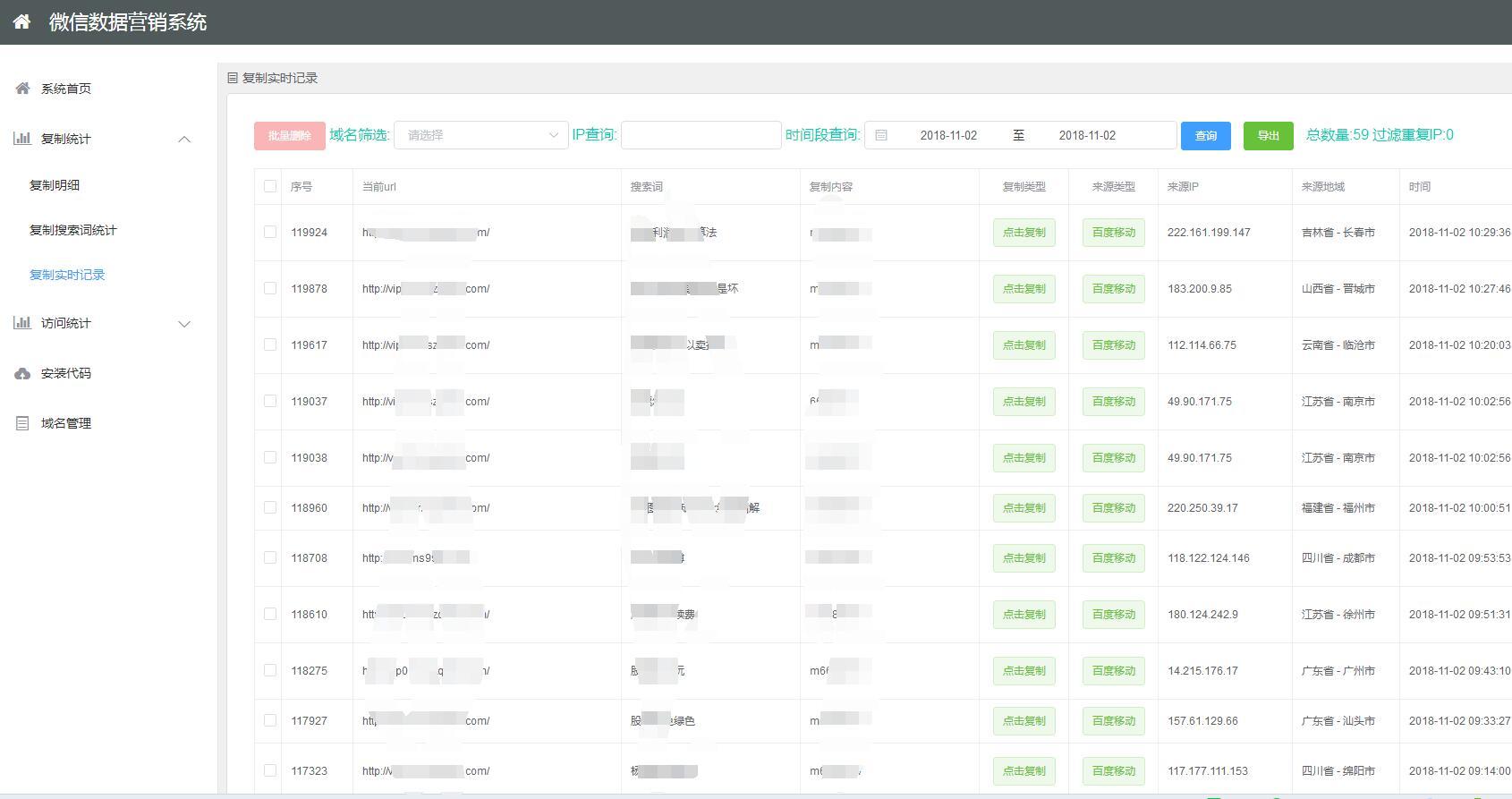The height and width of the screenshot is (799, 1512).
Task: Click the red 批量删除 button
Action: pyautogui.click(x=289, y=136)
